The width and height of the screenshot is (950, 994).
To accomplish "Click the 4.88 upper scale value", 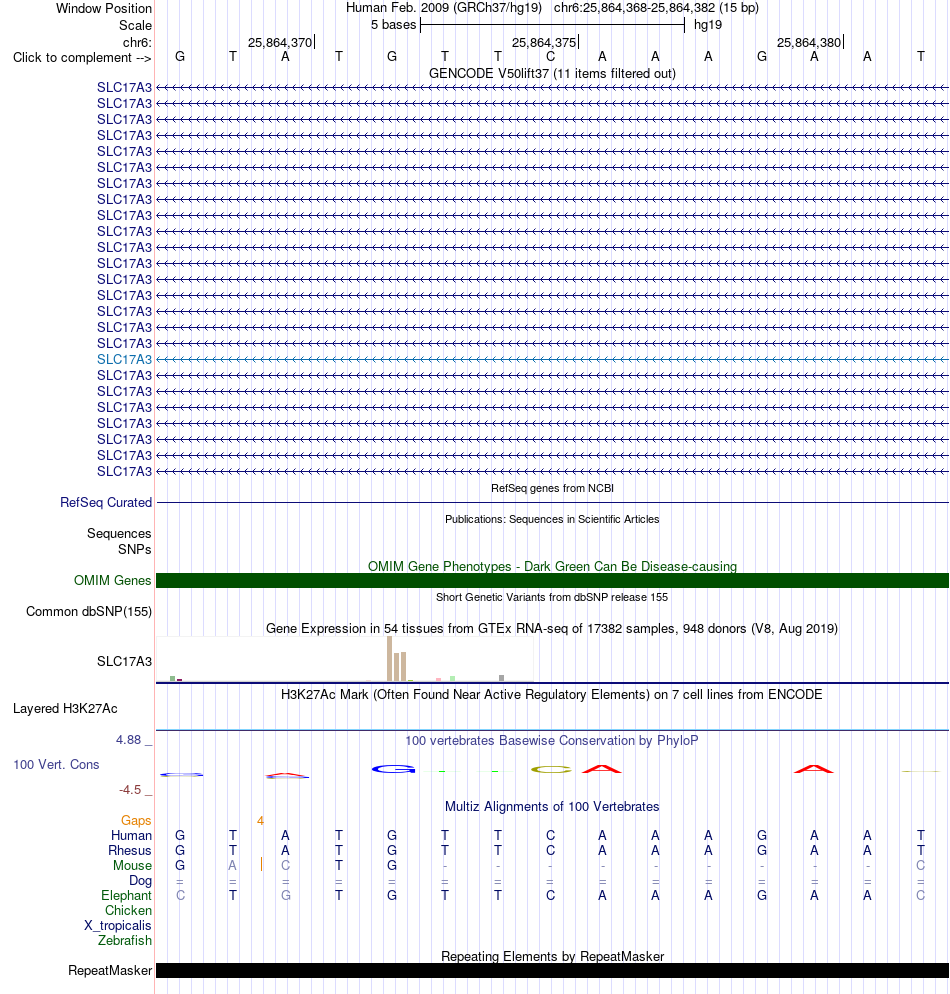I will [129, 740].
